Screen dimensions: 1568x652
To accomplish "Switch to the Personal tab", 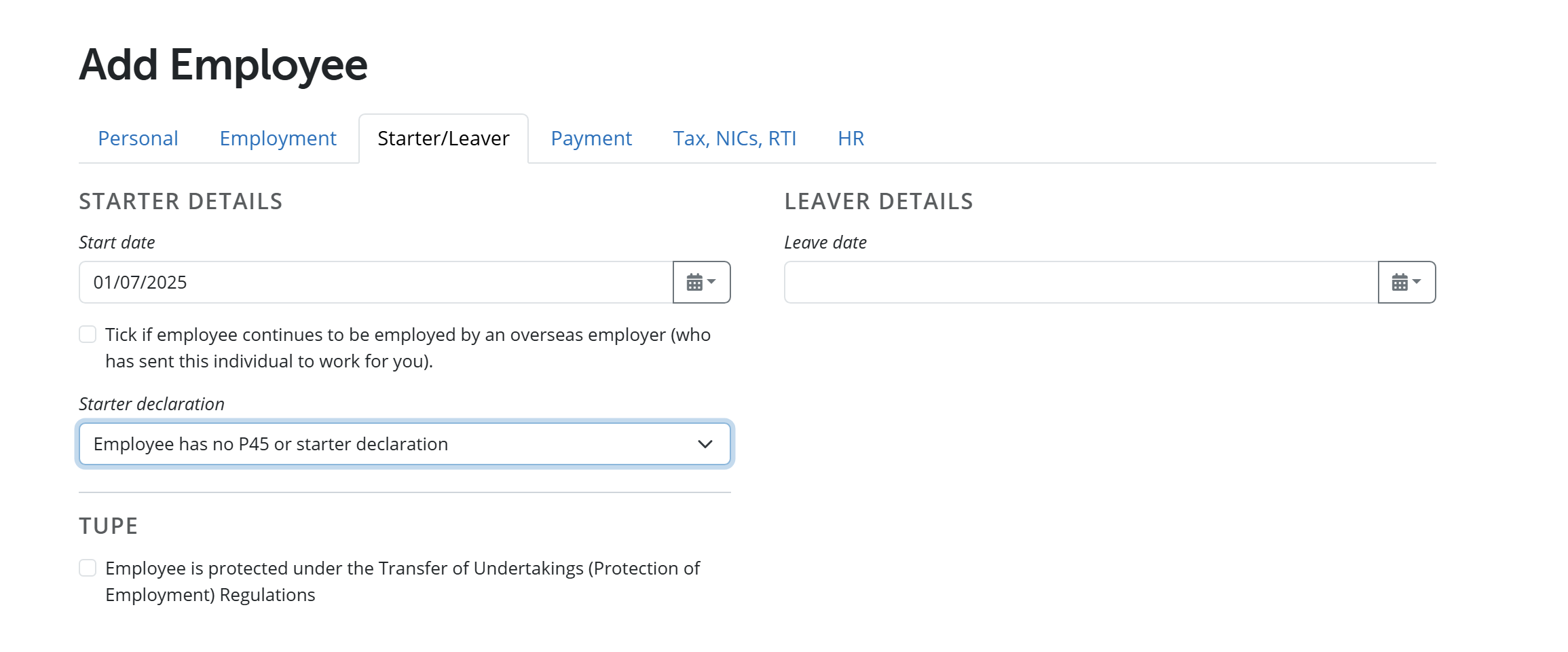I will (138, 138).
